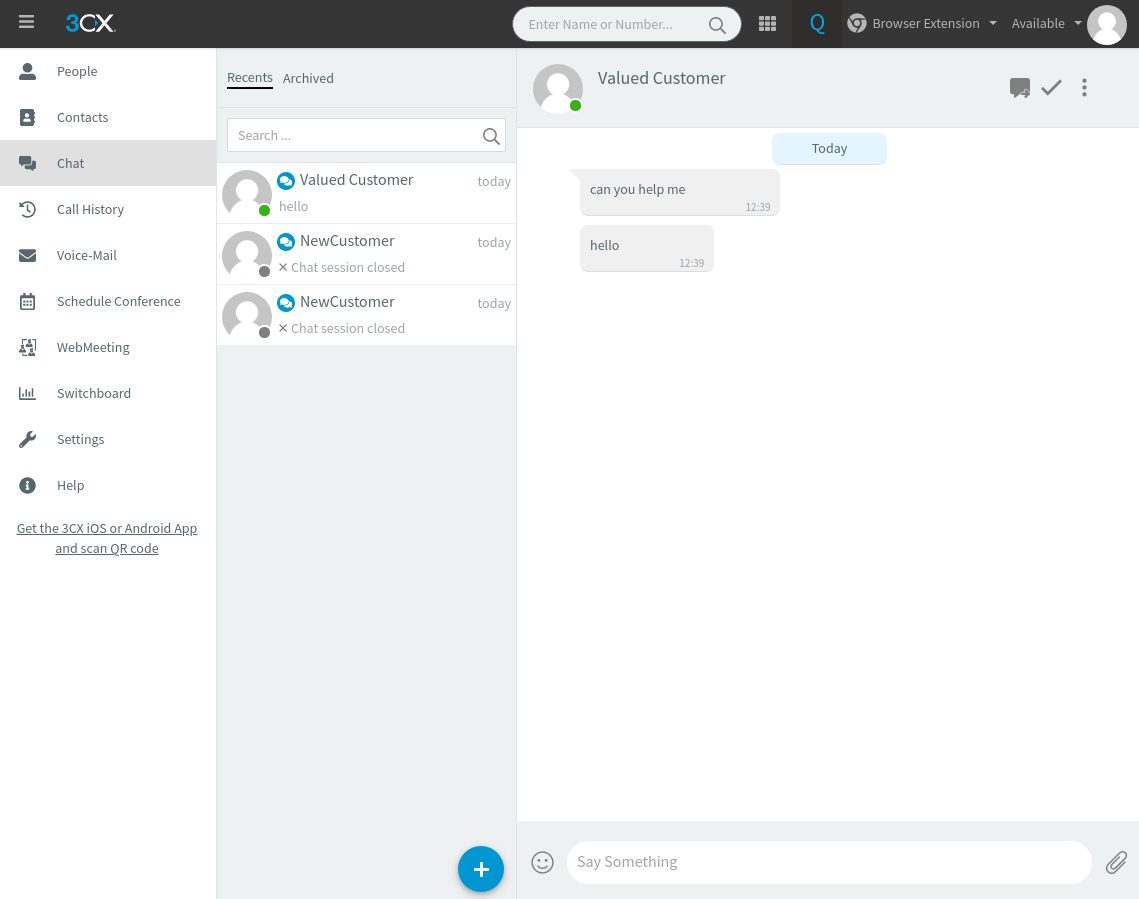Screen dimensions: 1139x899
Task: Open the Valued Customer conversation
Action: [x=366, y=193]
